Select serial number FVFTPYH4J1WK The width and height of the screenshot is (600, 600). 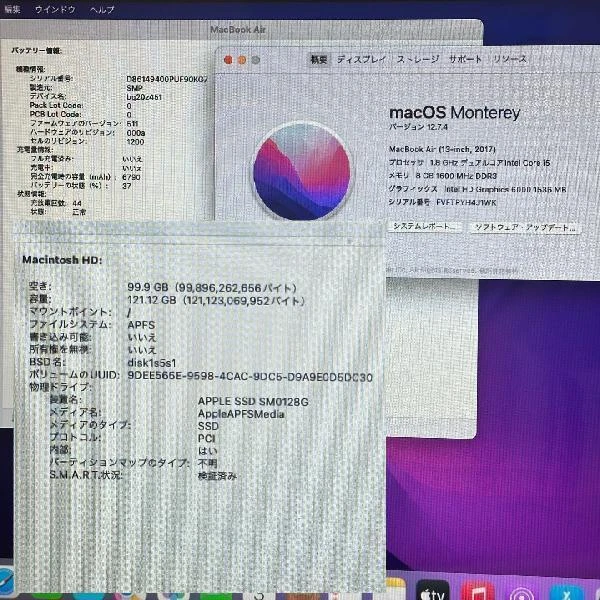(x=466, y=202)
